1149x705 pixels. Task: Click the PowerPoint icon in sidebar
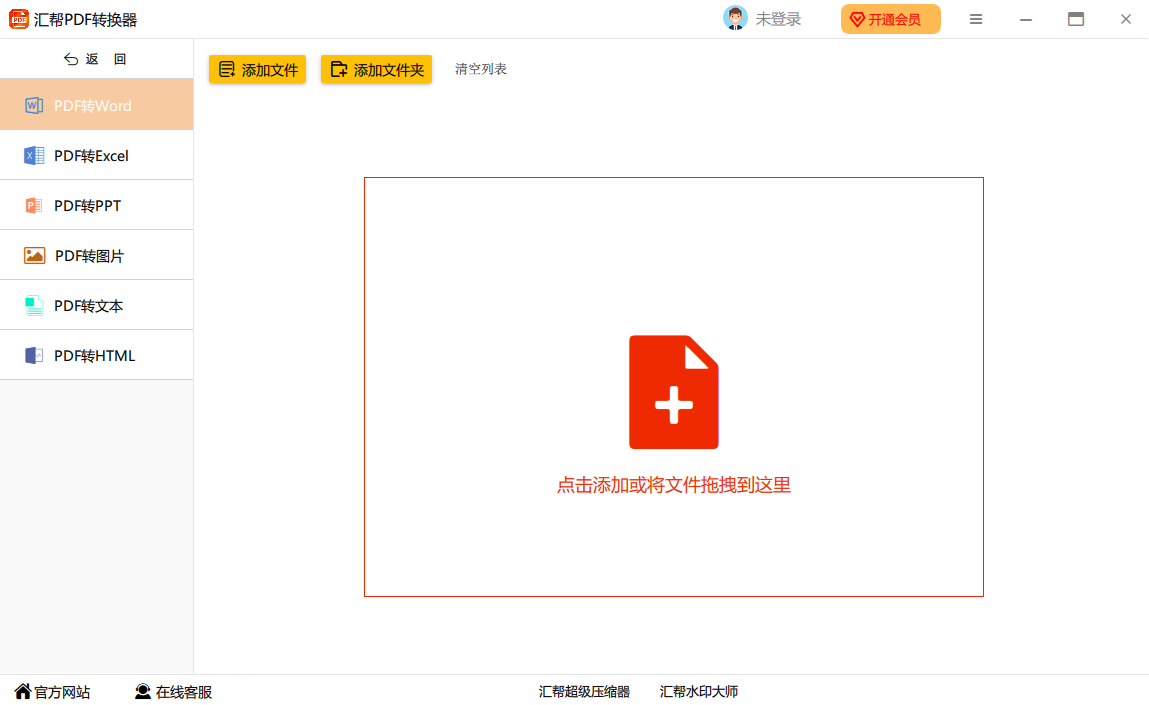point(34,206)
